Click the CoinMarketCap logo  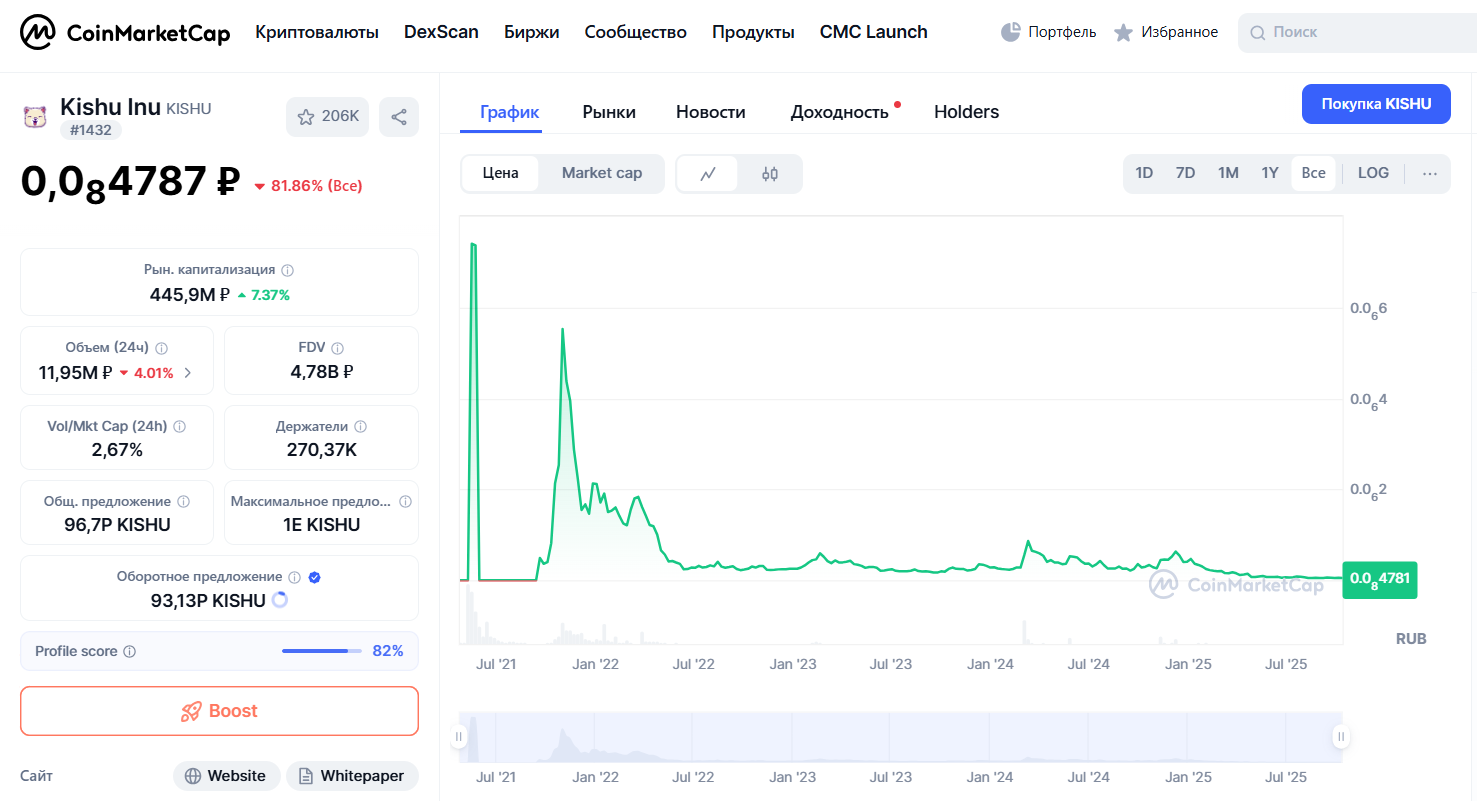pyautogui.click(x=125, y=33)
